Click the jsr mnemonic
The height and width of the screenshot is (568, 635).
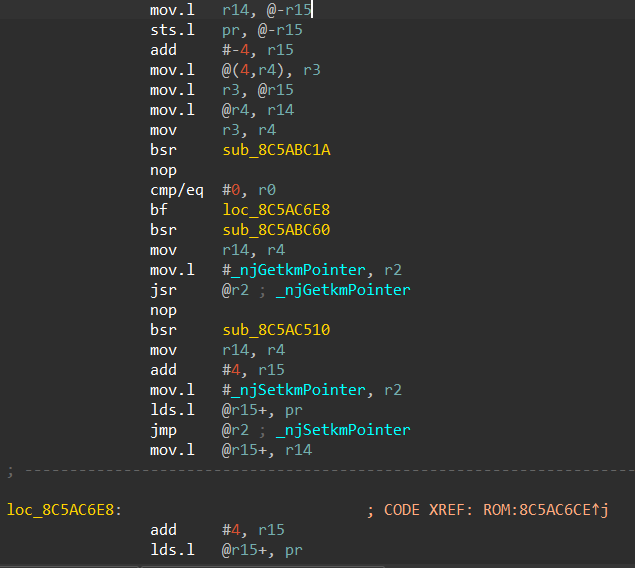pos(163,290)
